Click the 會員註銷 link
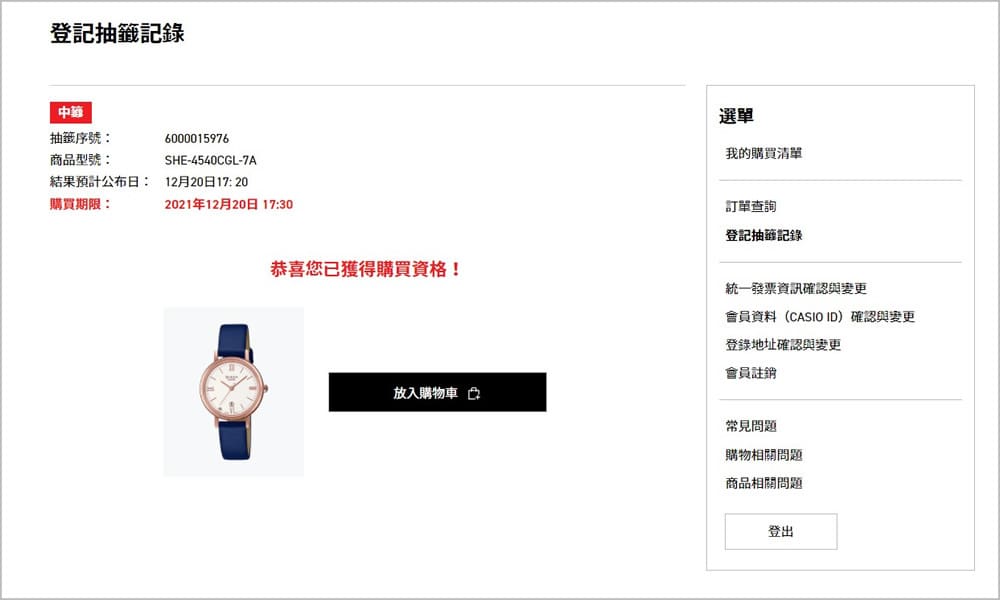Image resolution: width=1000 pixels, height=600 pixels. coord(751,373)
